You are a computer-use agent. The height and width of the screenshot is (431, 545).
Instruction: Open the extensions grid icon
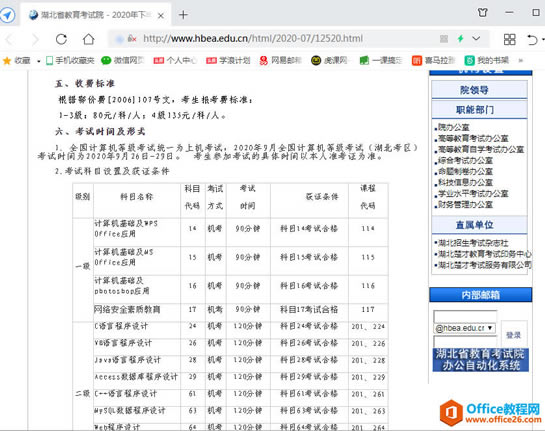coord(510,39)
